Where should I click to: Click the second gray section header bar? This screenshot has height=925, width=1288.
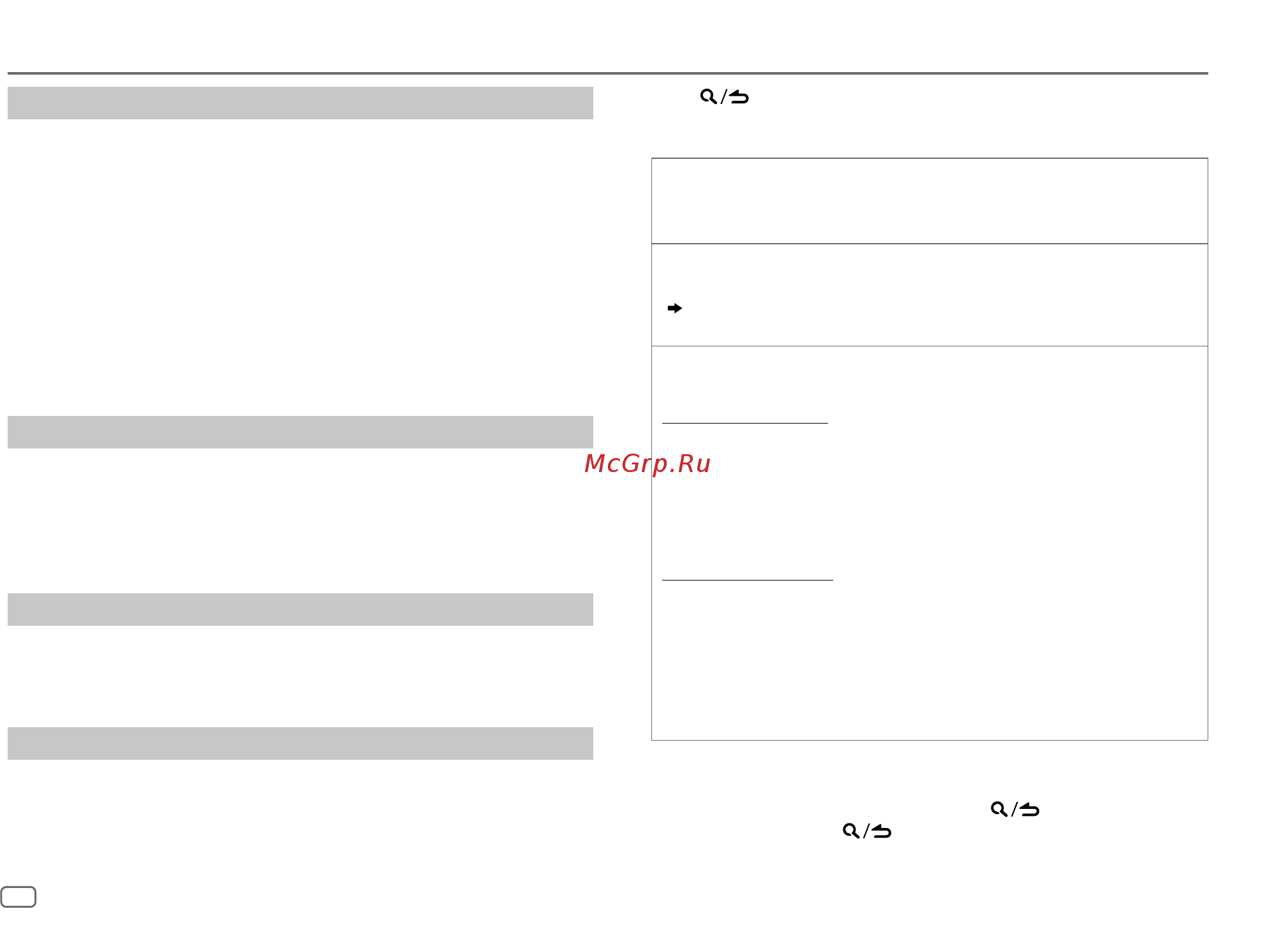click(x=300, y=432)
